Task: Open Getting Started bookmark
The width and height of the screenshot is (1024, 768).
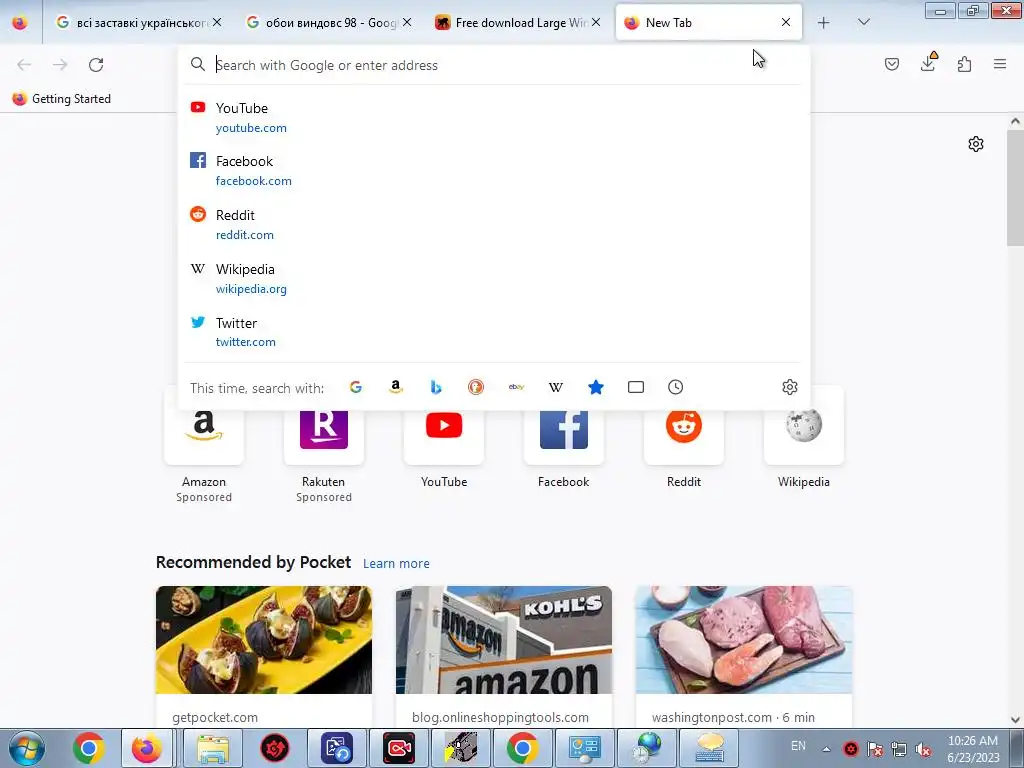Action: tap(62, 99)
